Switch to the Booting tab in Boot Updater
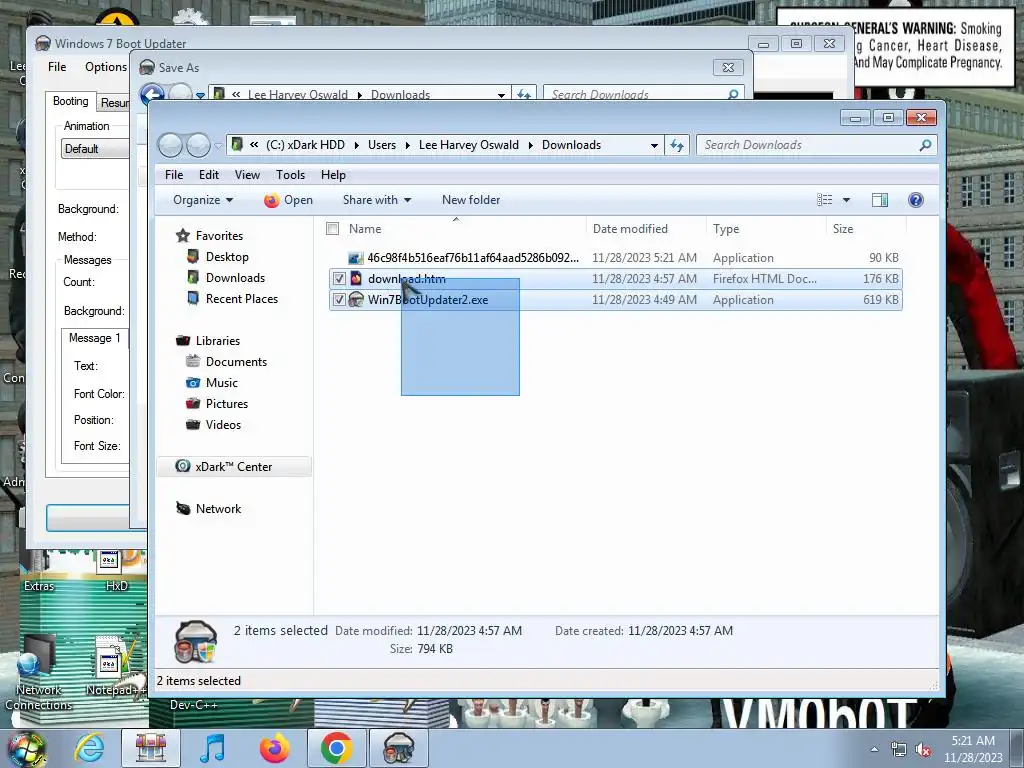The width and height of the screenshot is (1024, 768). [71, 101]
